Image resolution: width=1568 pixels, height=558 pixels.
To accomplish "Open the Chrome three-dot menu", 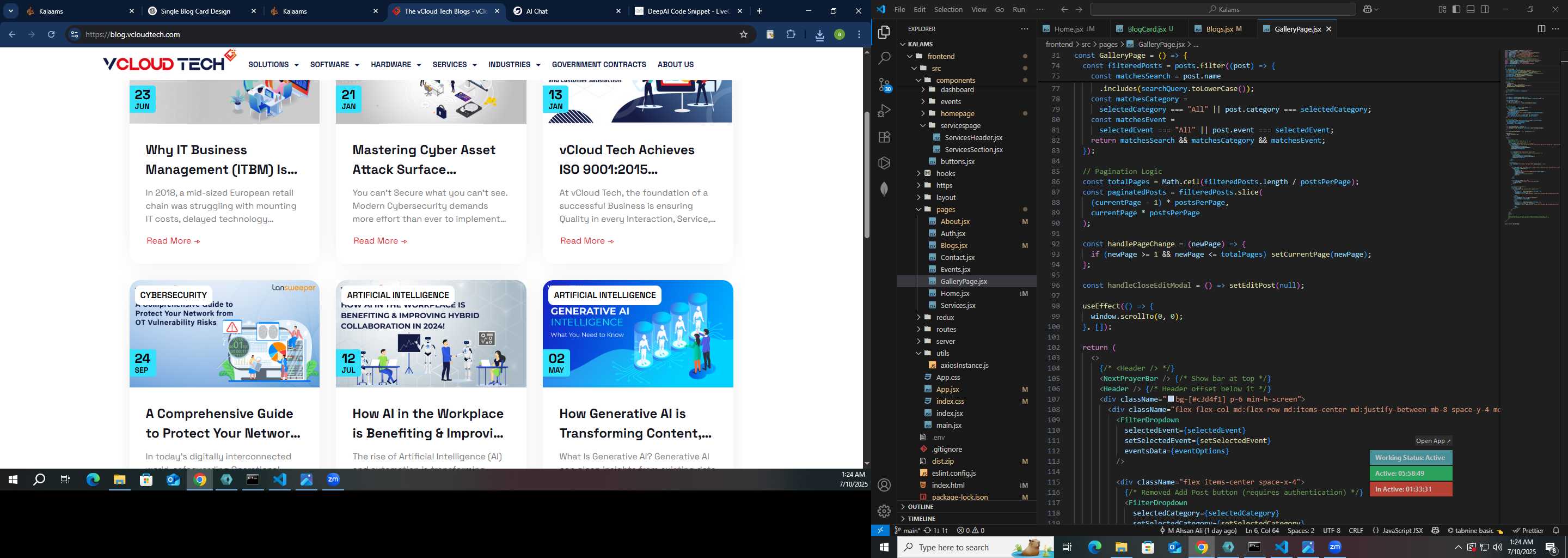I will pyautogui.click(x=859, y=35).
